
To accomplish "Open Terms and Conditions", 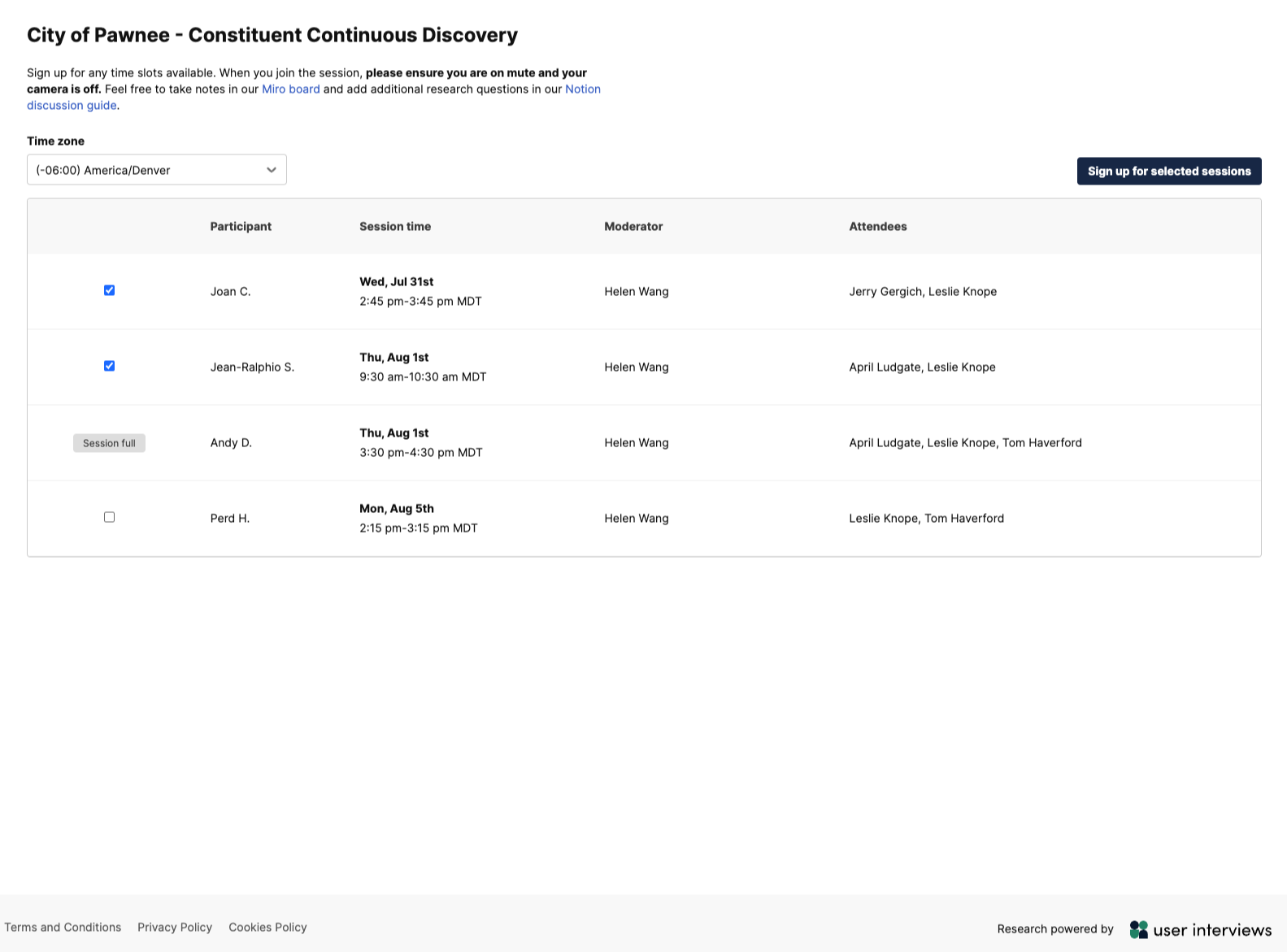I will 63,927.
